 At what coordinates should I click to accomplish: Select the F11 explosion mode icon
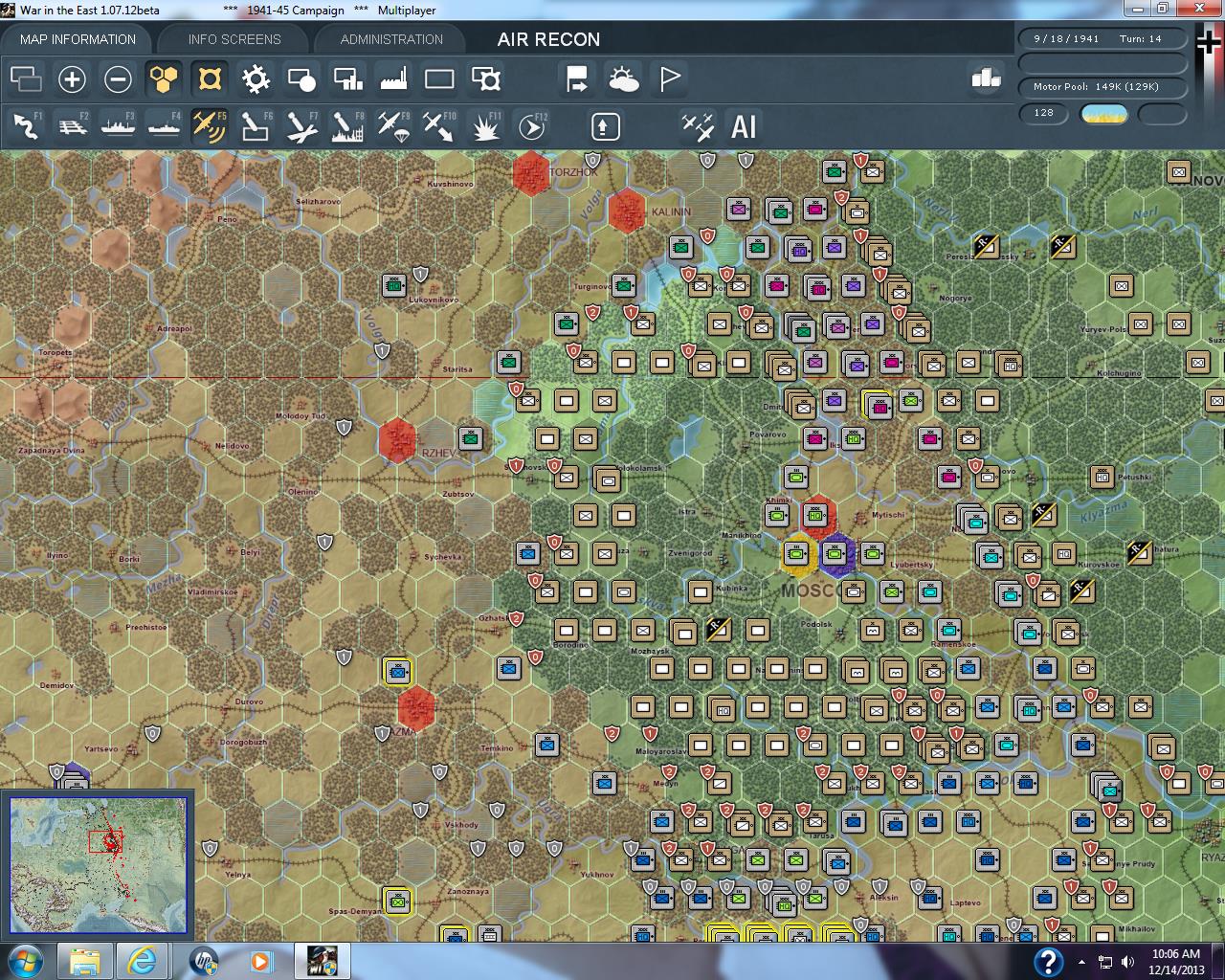486,126
